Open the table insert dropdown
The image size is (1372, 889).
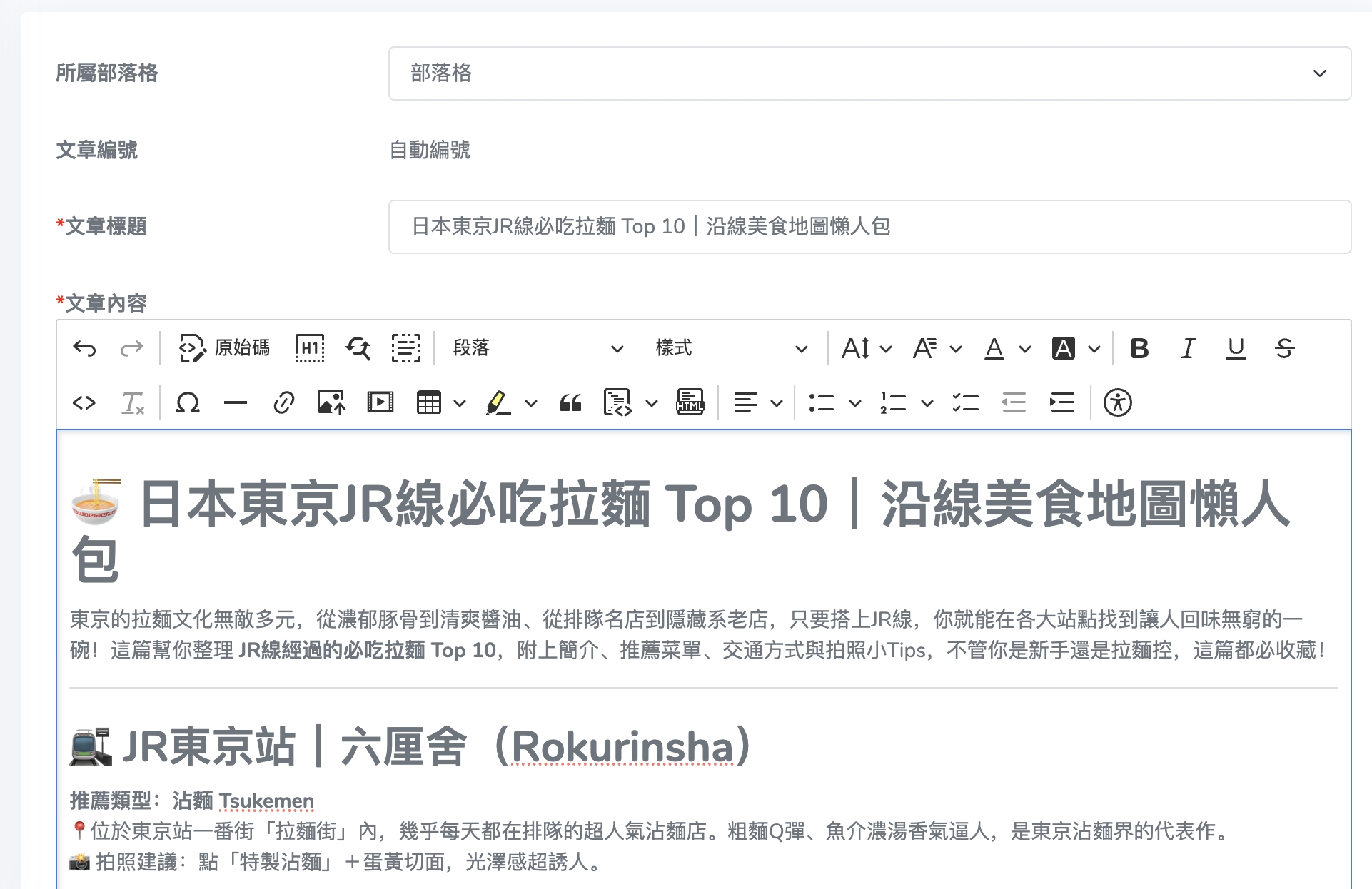point(460,403)
